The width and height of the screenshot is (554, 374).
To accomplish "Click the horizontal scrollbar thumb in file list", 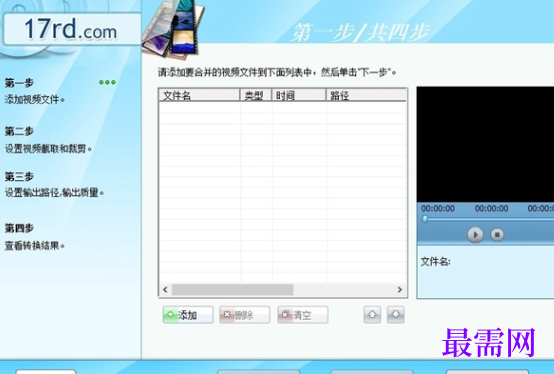I will pos(232,290).
